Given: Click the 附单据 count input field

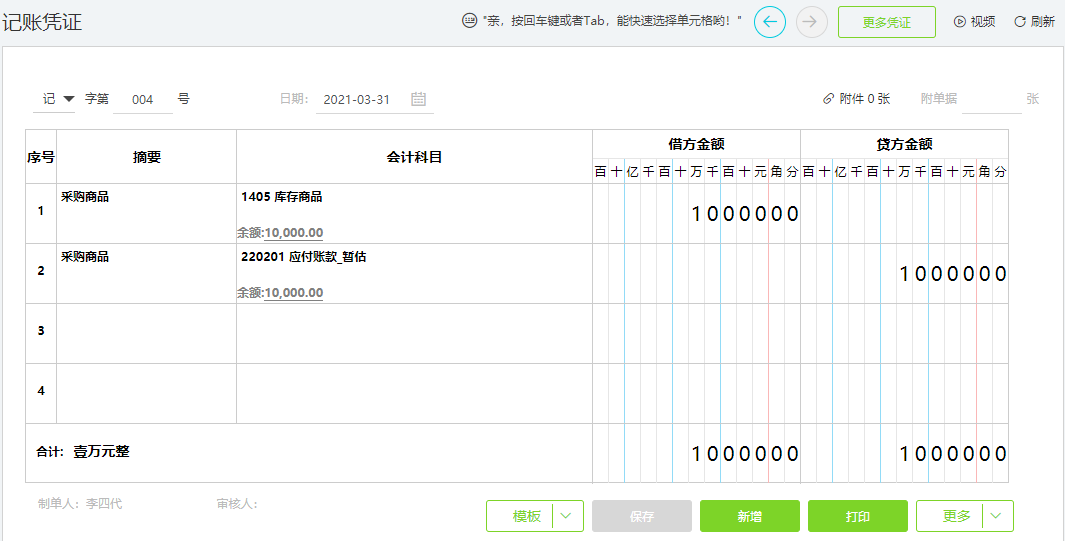Looking at the screenshot, I should pyautogui.click(x=992, y=100).
